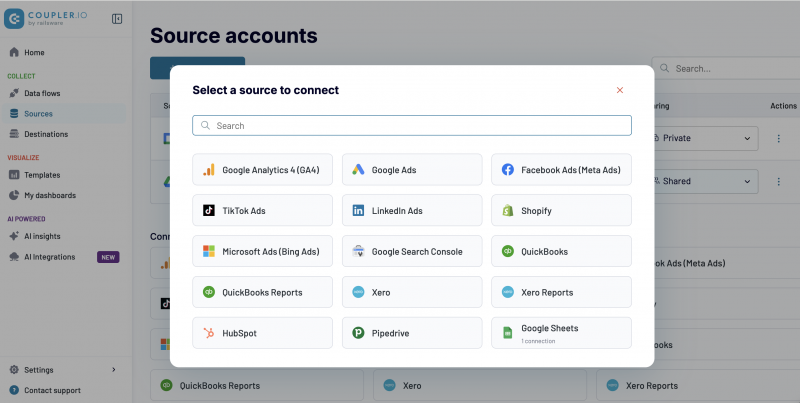Click the Coupler.io logo icon

coord(14,18)
